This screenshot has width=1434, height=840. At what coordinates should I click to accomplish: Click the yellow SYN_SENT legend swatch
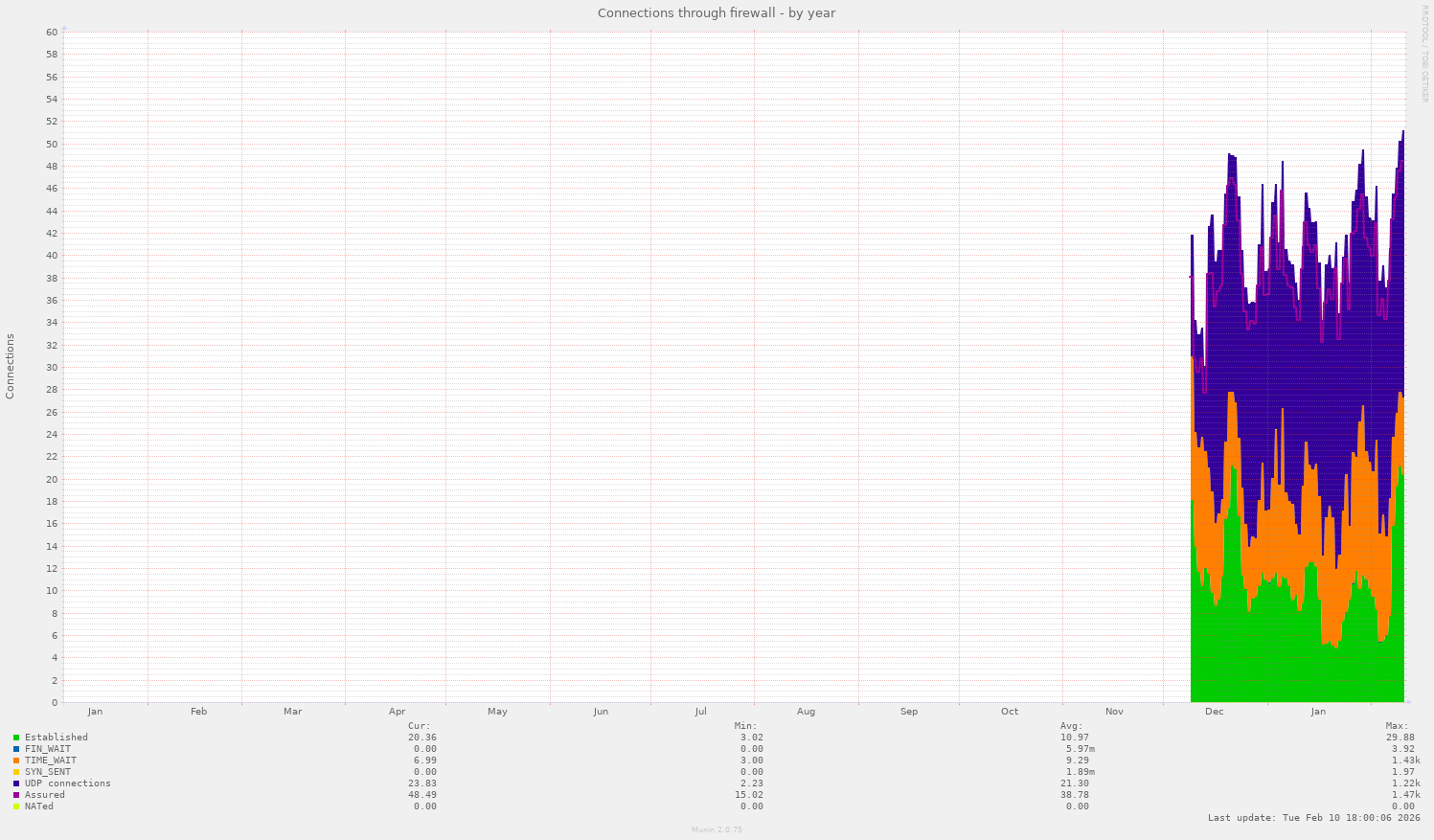(16, 772)
